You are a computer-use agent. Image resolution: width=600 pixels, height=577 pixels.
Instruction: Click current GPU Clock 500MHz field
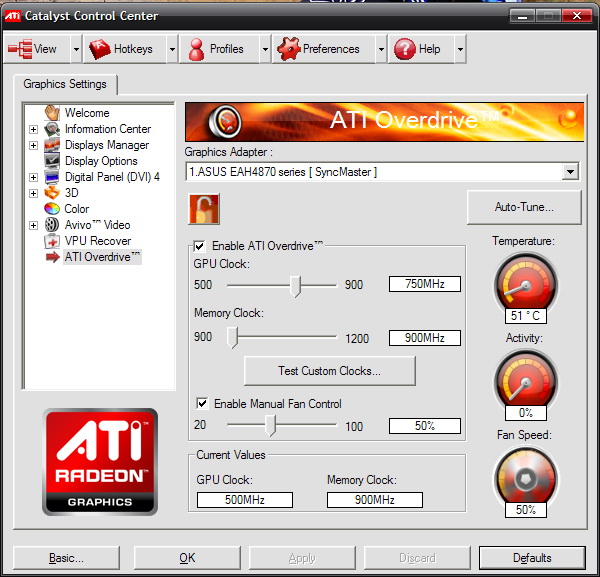(245, 500)
